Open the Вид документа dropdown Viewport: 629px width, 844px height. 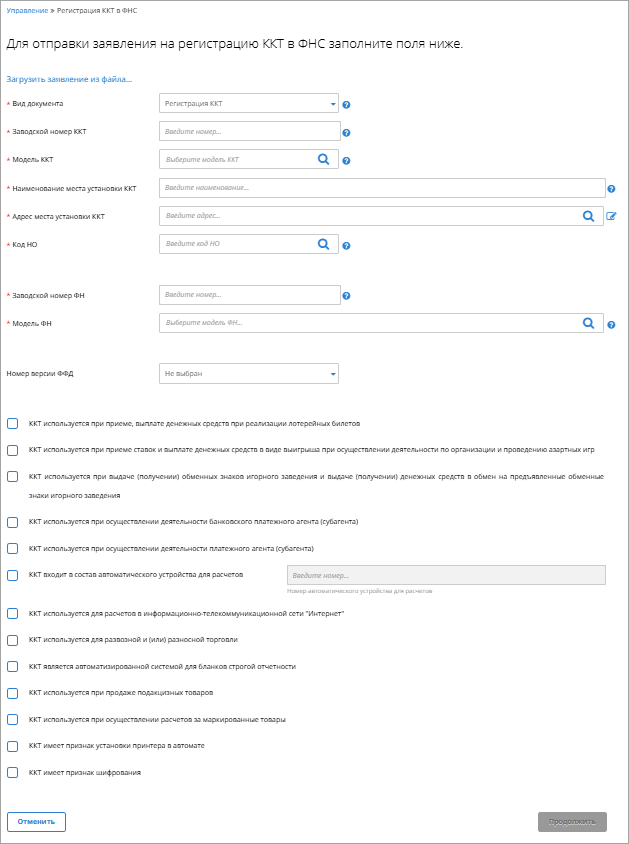click(249, 104)
